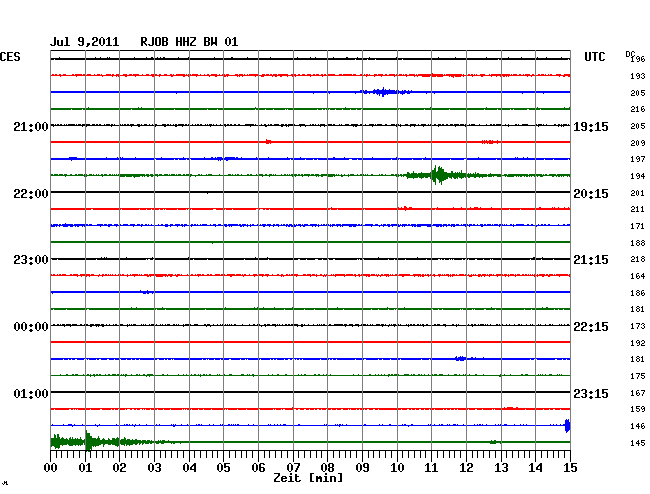
Task: Click the DC value '201'
Action: coord(638,193)
